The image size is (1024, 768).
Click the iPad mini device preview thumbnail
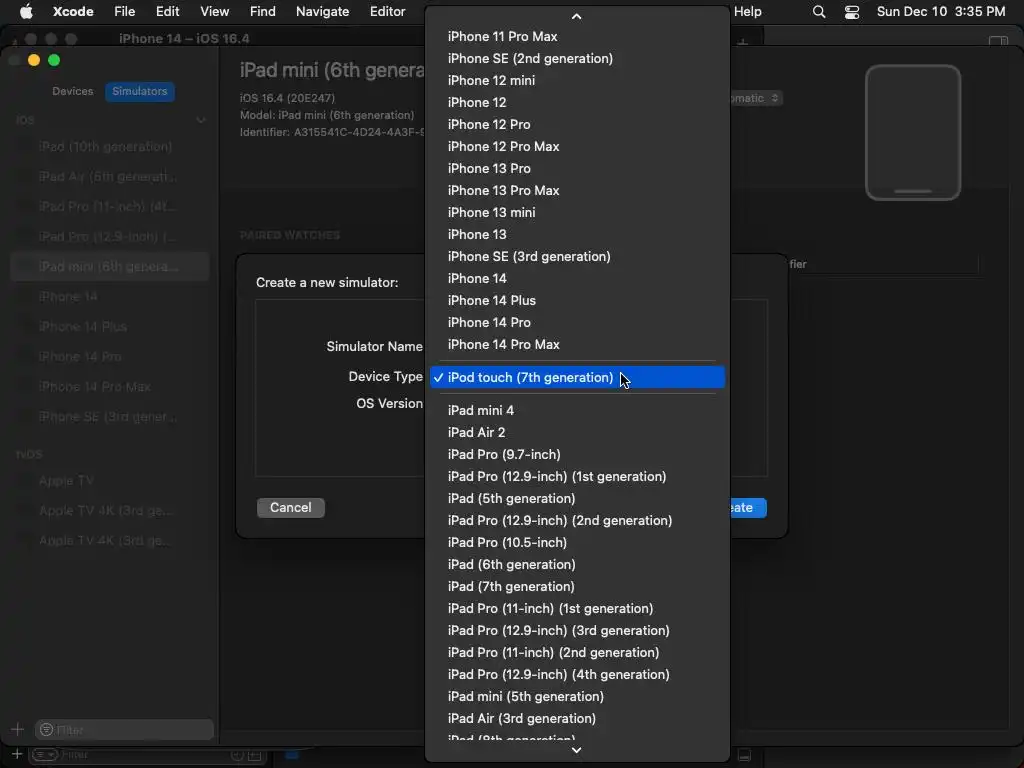point(912,133)
